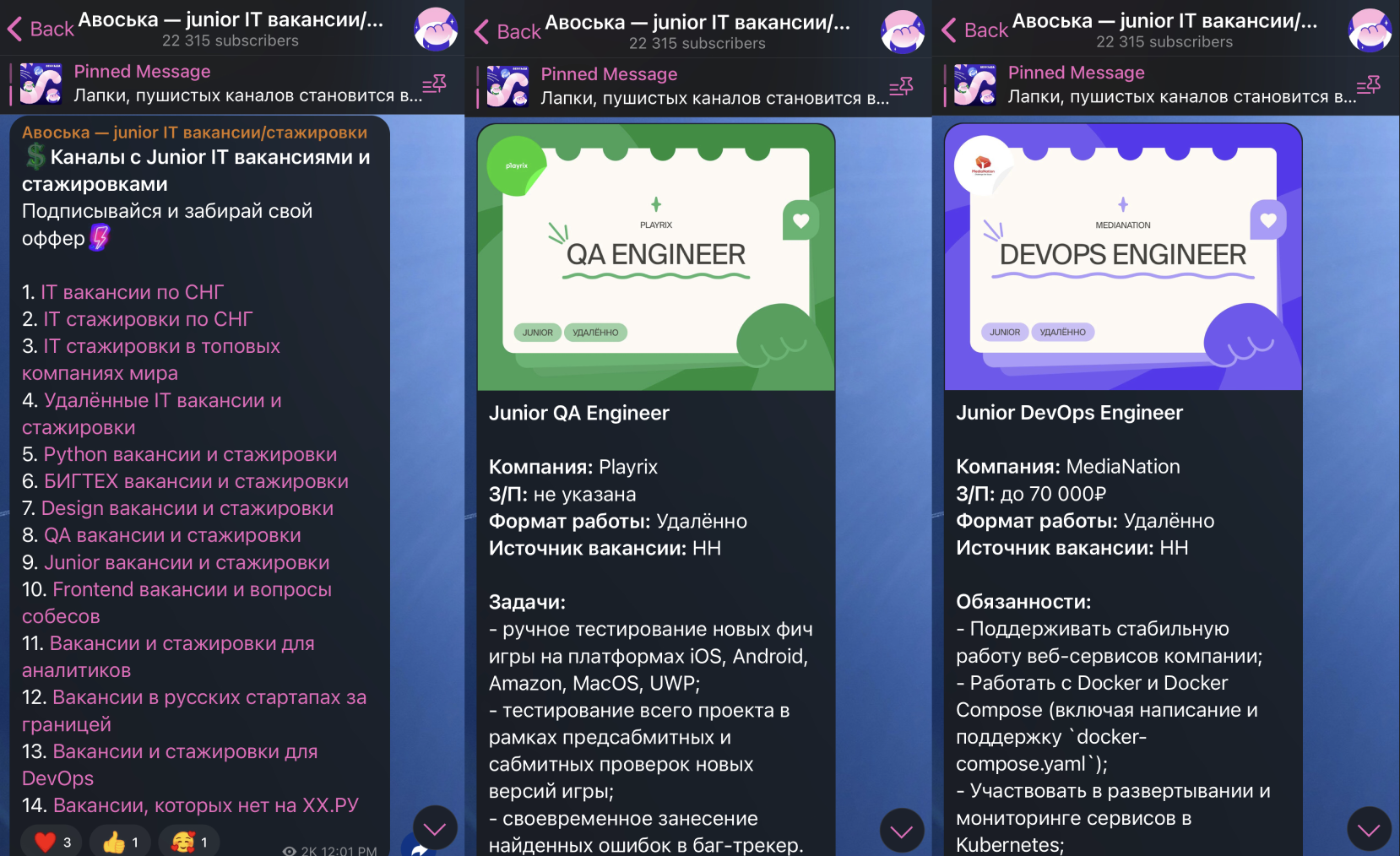Tap lightning emoji after 'оффер'
The image size is (1400, 856).
coord(100,237)
